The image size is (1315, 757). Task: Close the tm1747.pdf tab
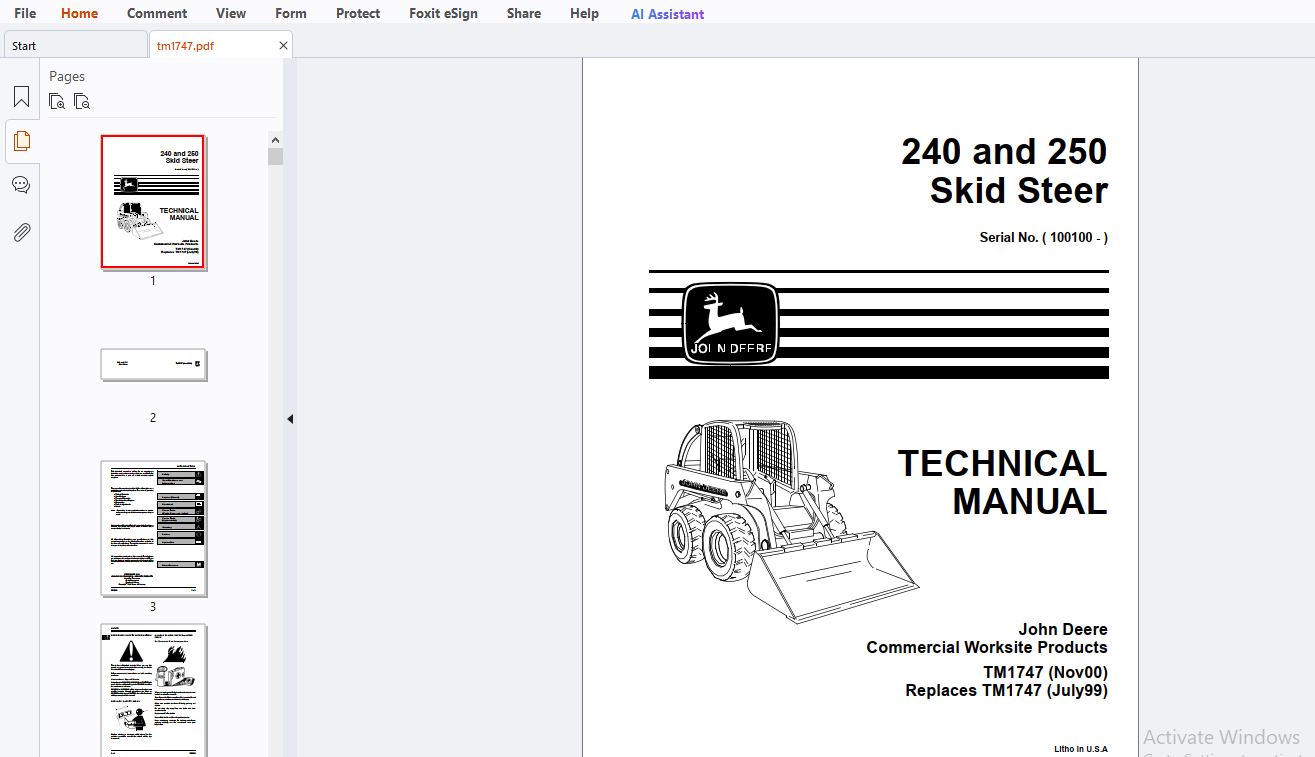(283, 45)
